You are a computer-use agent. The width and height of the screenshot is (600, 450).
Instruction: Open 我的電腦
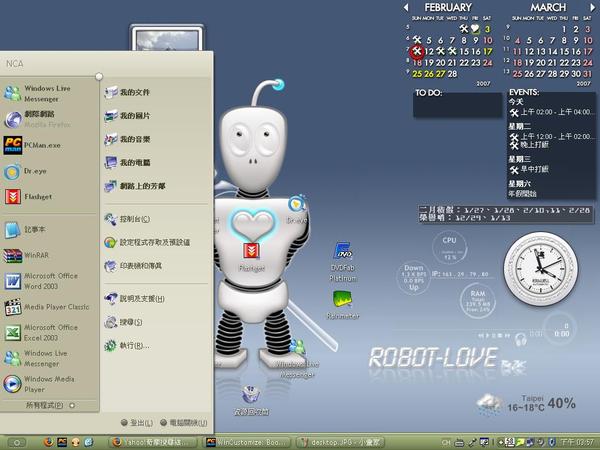click(x=127, y=163)
